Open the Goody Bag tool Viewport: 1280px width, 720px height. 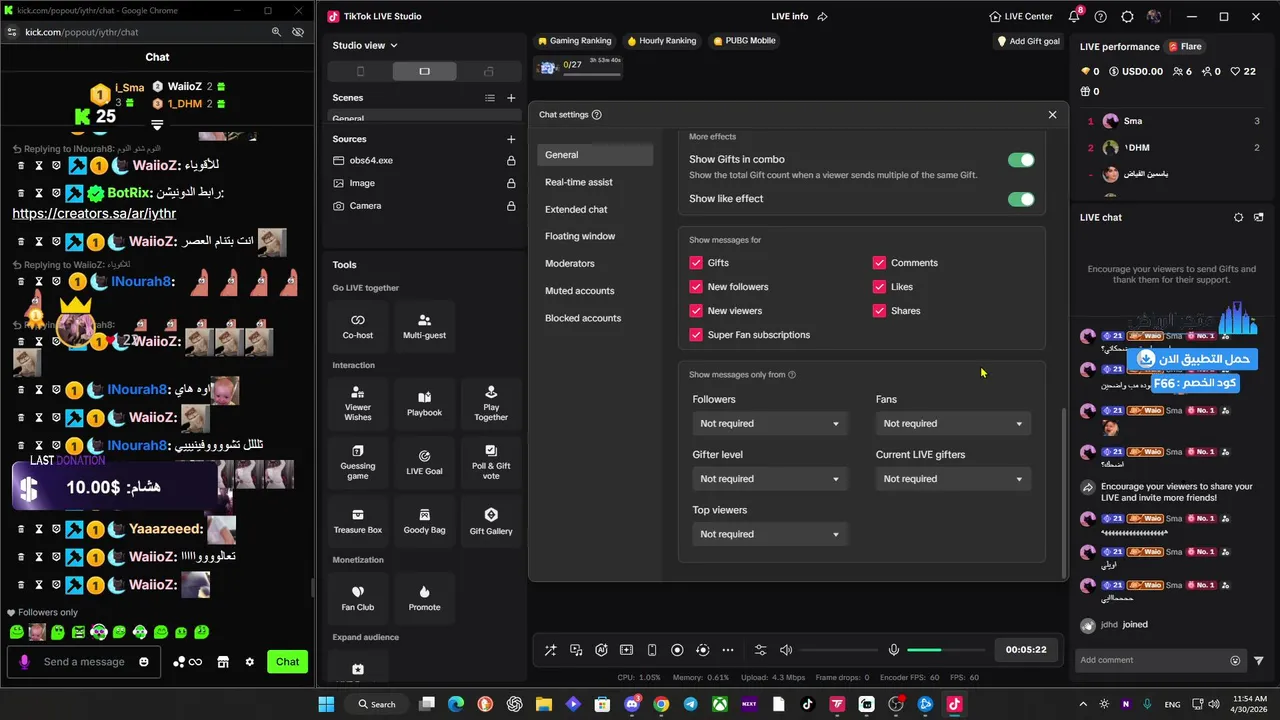pos(424,521)
